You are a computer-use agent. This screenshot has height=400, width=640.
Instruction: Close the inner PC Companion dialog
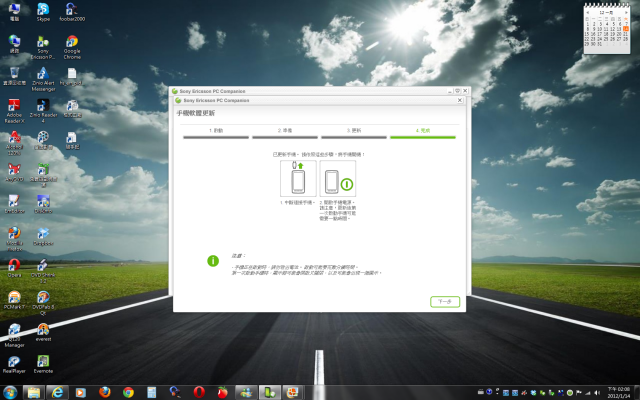pyautogui.click(x=460, y=100)
